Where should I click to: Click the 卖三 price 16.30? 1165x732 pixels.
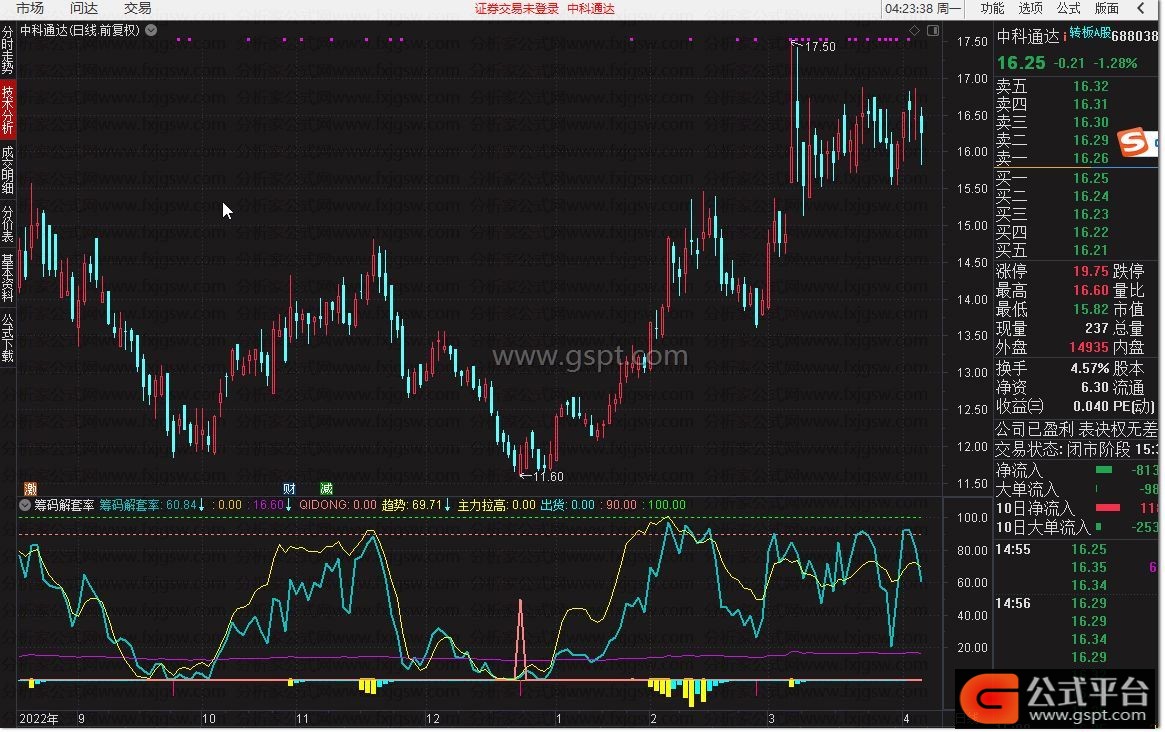pos(1090,122)
